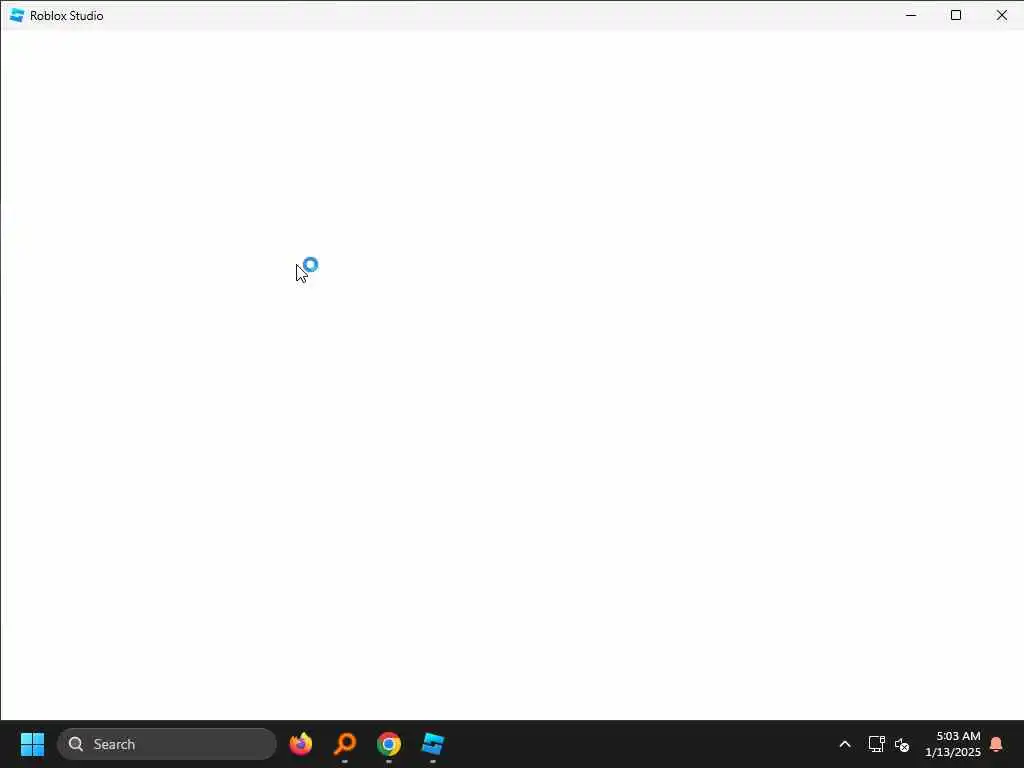1024x768 pixels.
Task: Click the muted volume tray icon
Action: pyautogui.click(x=902, y=744)
